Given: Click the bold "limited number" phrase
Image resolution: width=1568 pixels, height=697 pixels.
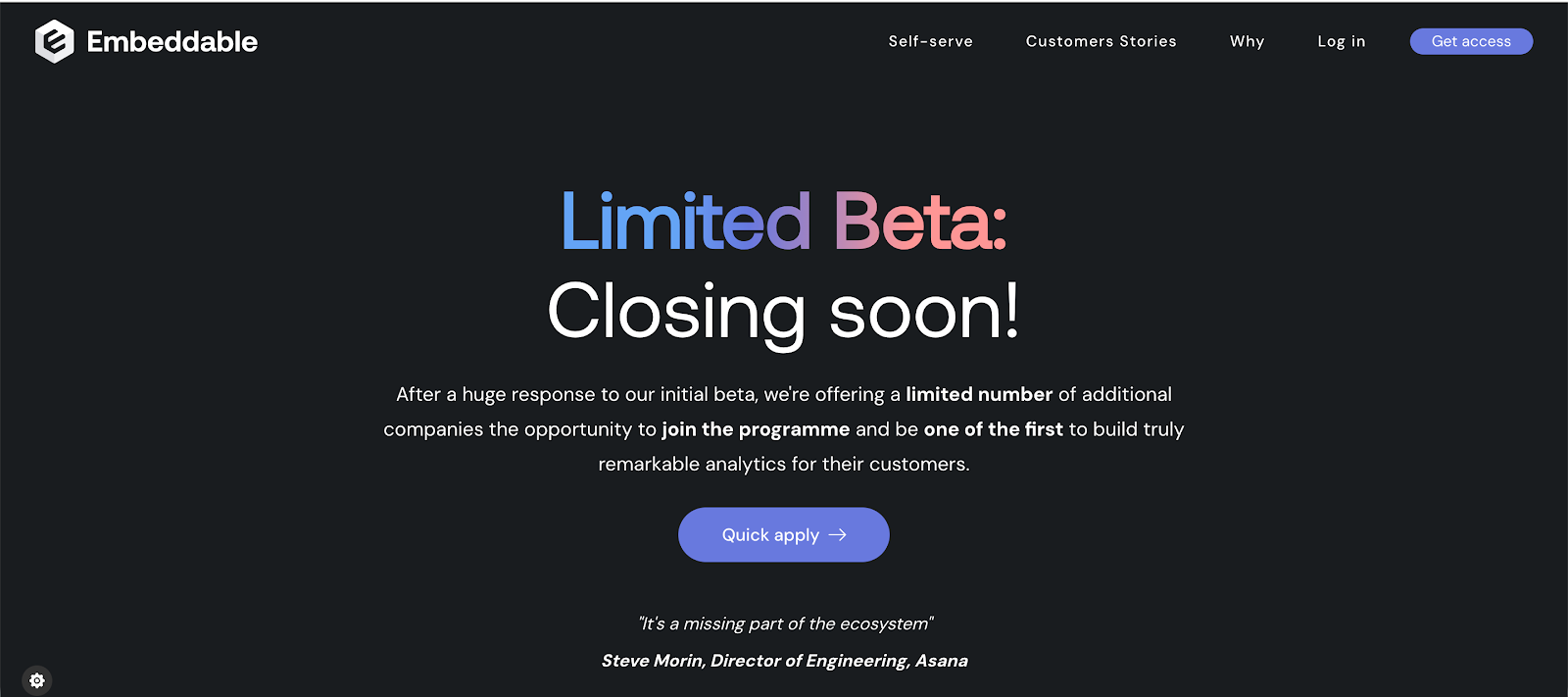Looking at the screenshot, I should click(977, 394).
